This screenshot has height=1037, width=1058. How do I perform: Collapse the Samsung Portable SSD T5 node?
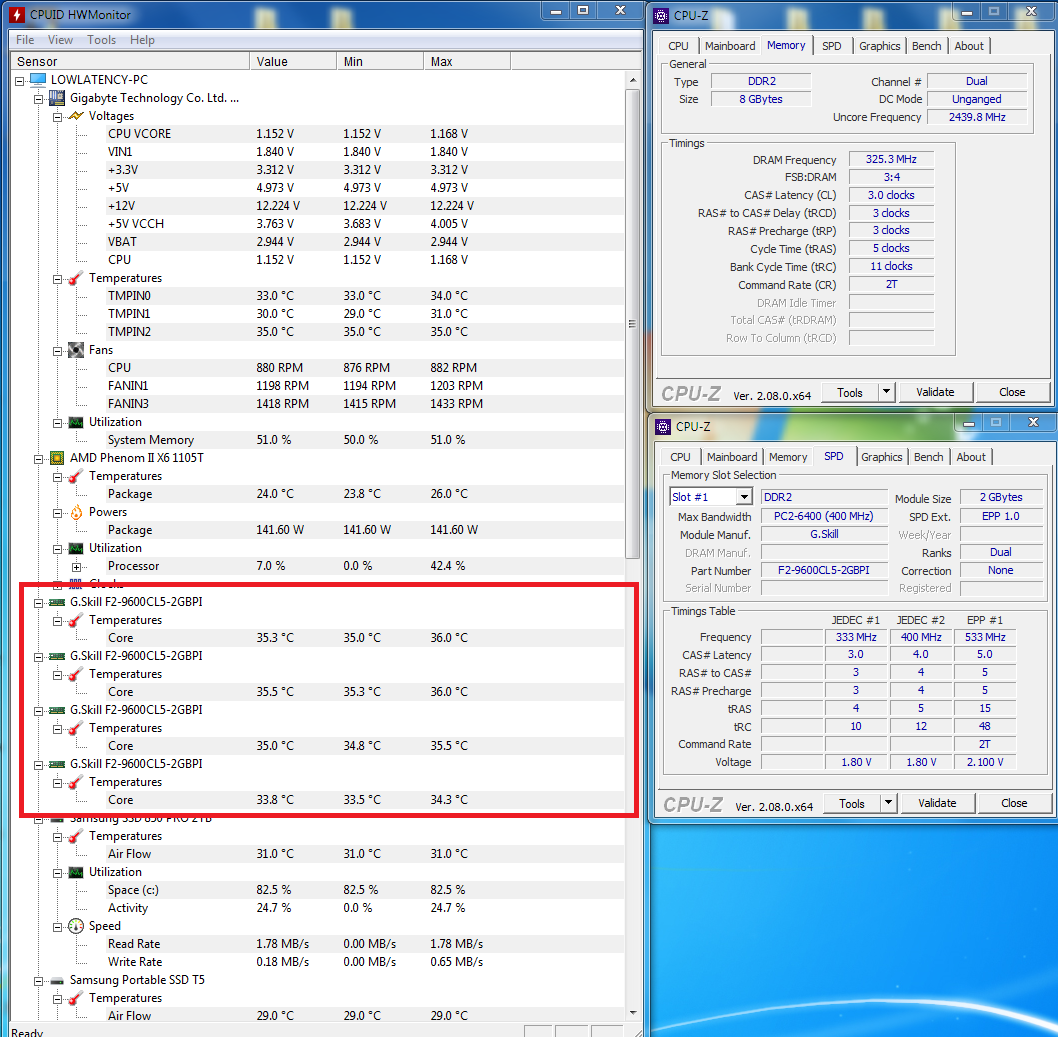coord(38,981)
